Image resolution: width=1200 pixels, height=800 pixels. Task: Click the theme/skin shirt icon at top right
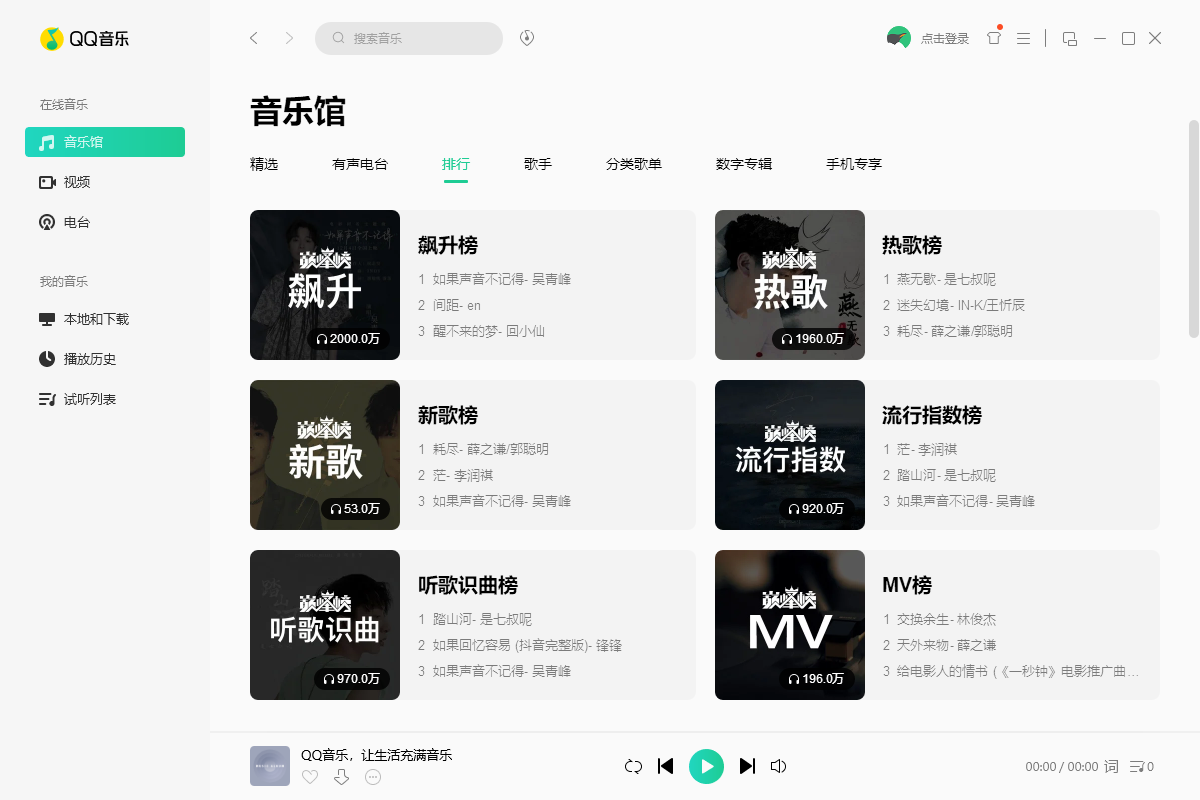992,37
